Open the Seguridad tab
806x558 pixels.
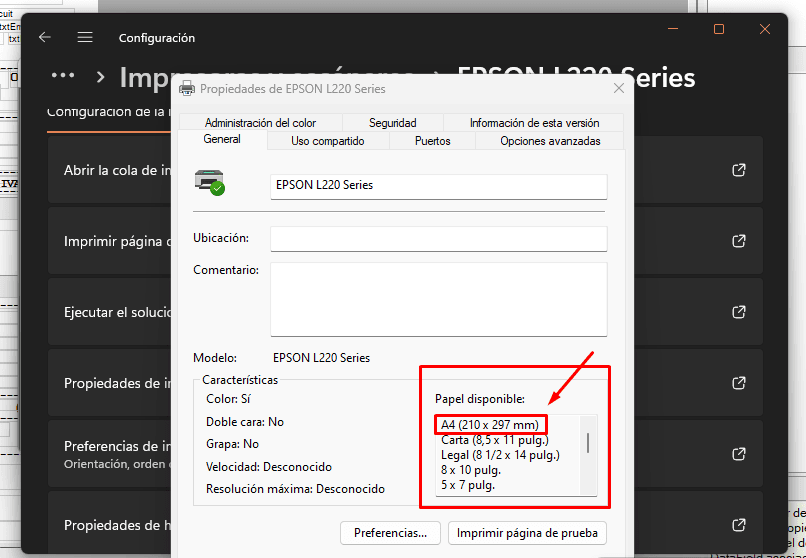392,123
